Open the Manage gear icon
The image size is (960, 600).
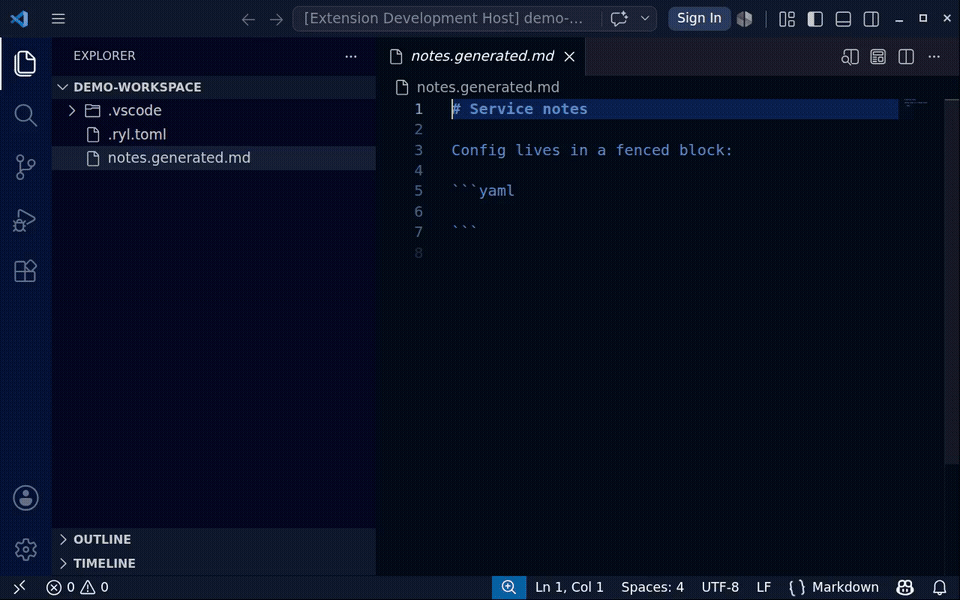26,549
